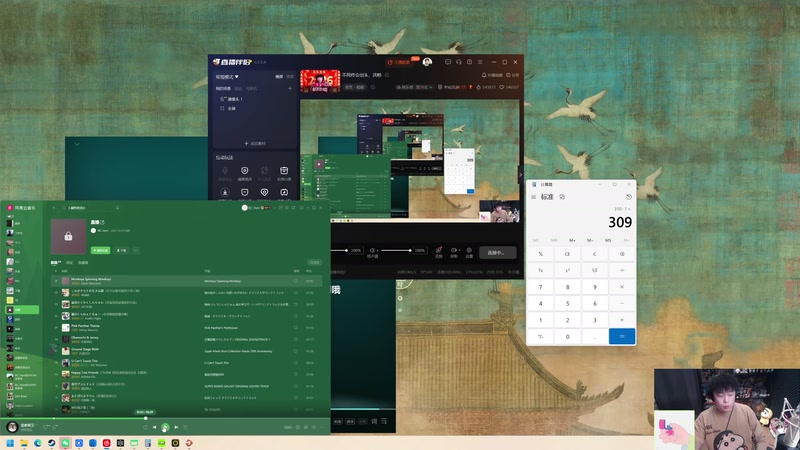Click the speaker volume slider in streaming app
This screenshot has width=800, height=450.
pyautogui.click(x=396, y=251)
